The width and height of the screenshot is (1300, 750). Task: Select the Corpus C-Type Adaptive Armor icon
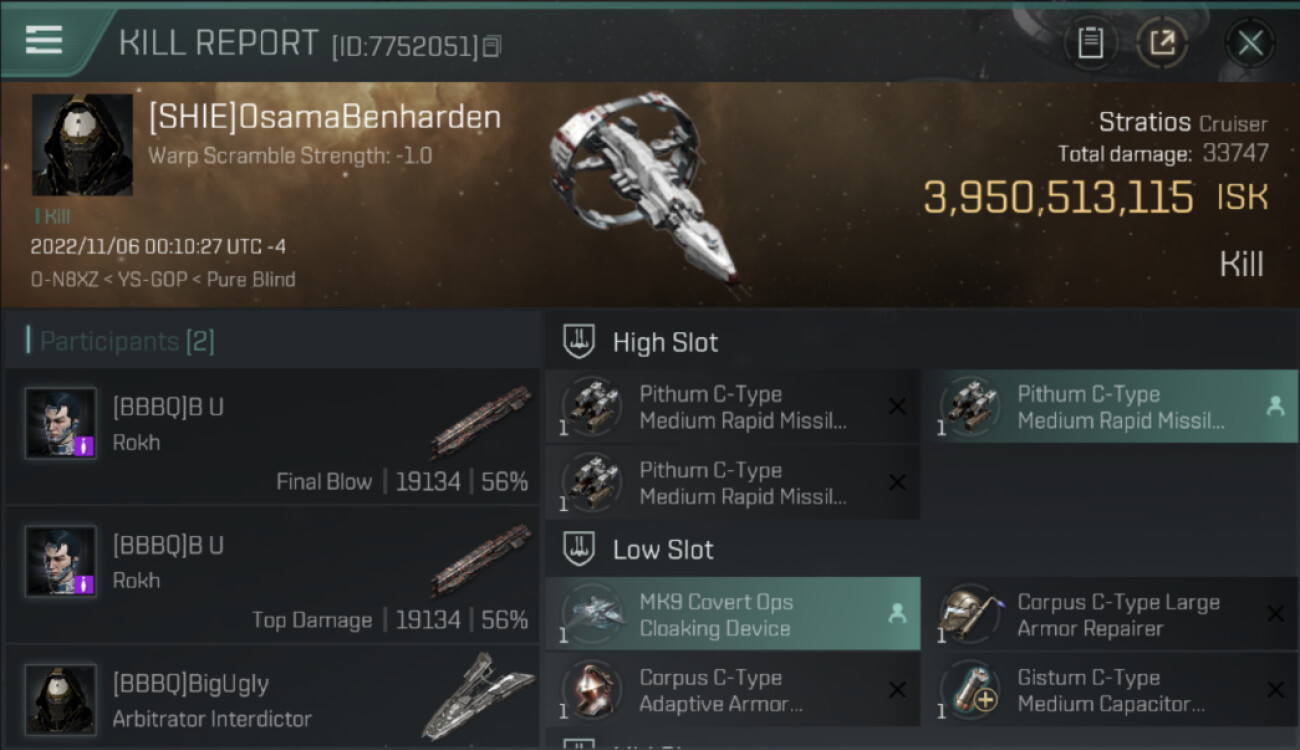pos(593,690)
